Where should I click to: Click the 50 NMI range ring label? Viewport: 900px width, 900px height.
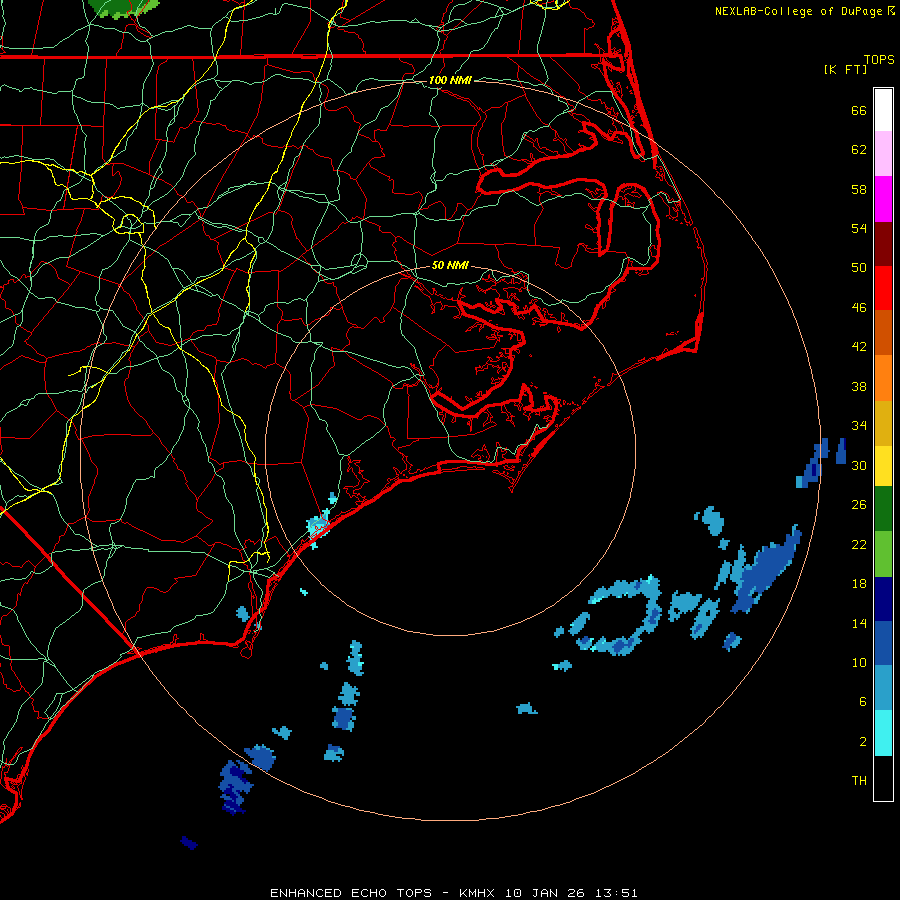[x=450, y=265]
